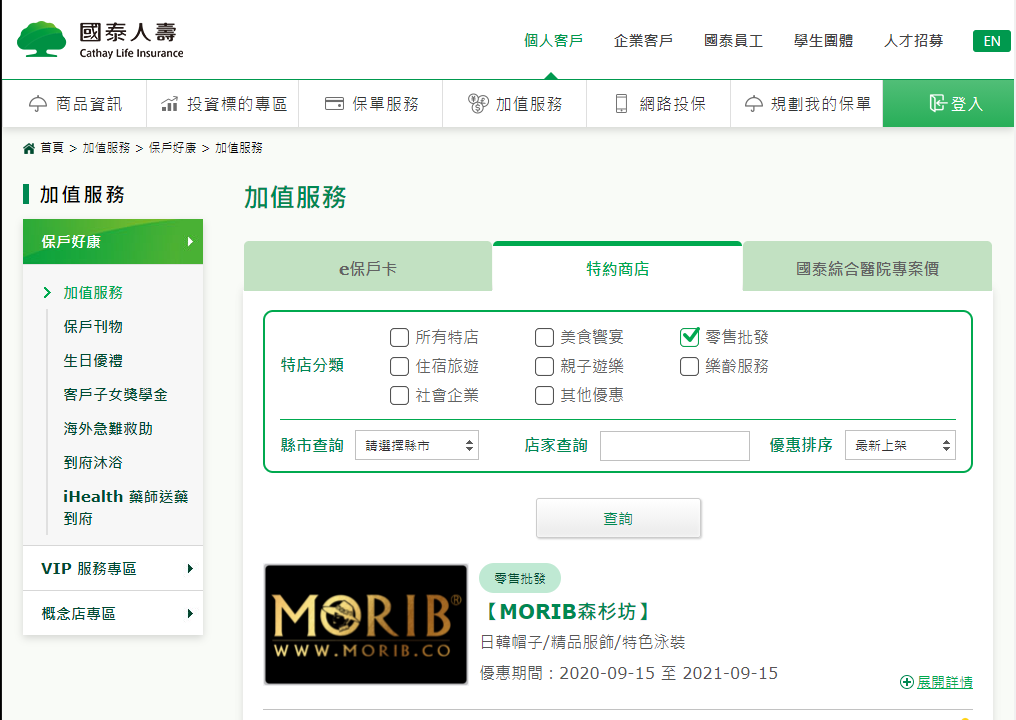The width and height of the screenshot is (1016, 720).
Task: Open 企業客戶 in the top menu
Action: coord(643,41)
